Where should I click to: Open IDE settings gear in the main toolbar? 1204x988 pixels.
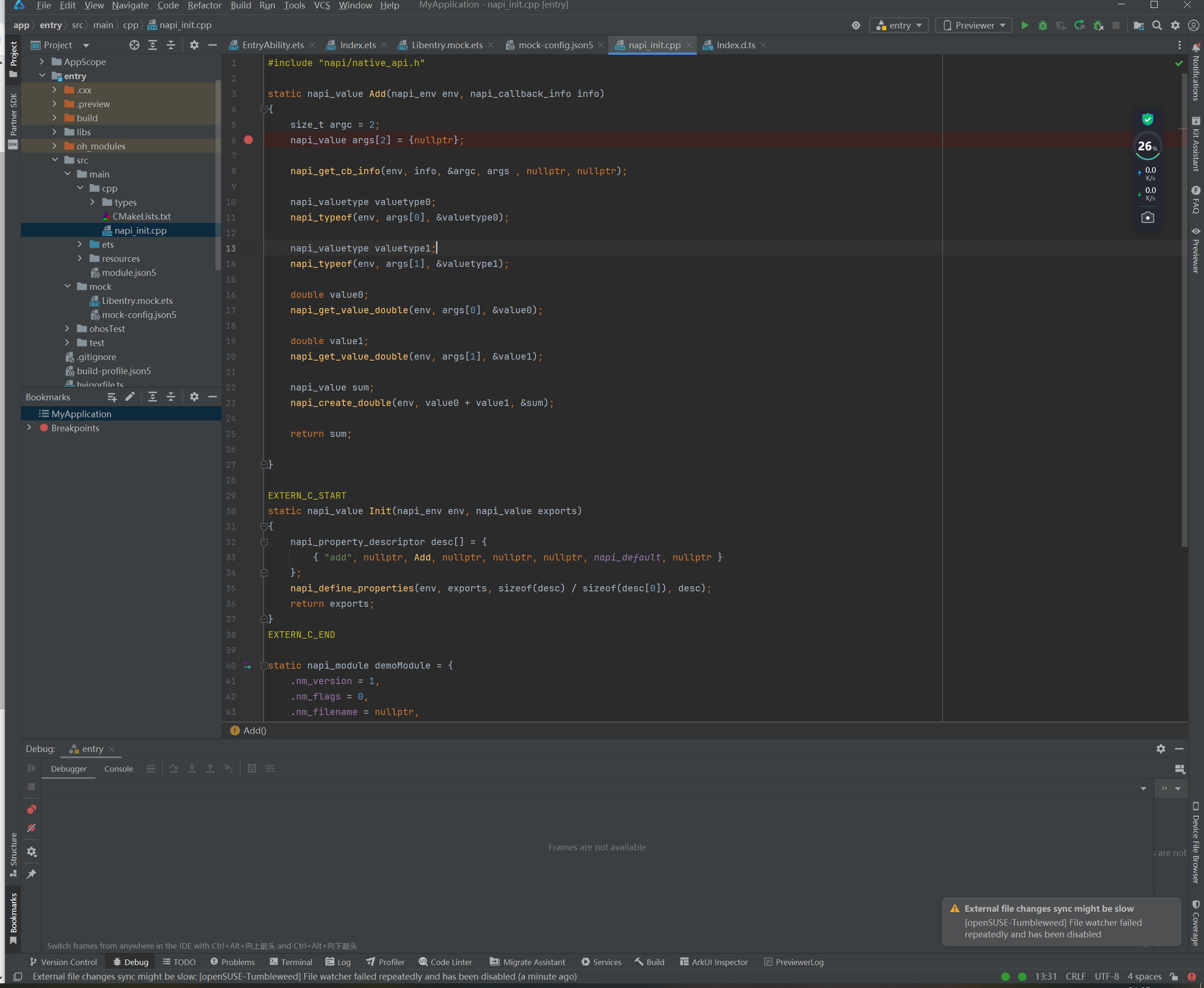pyautogui.click(x=1175, y=25)
